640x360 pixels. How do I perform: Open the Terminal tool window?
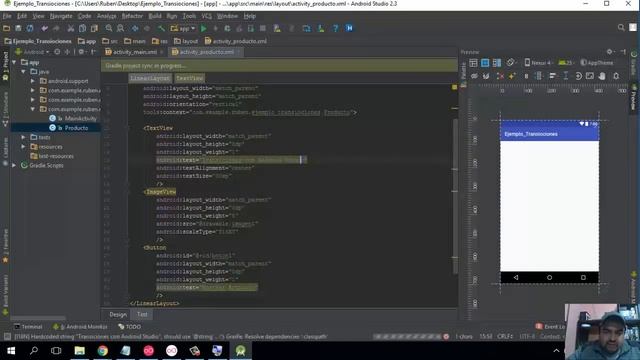28,327
